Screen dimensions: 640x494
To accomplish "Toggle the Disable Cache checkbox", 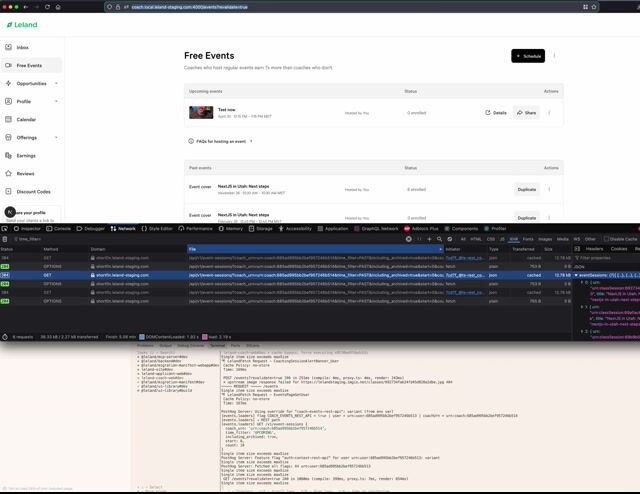I will [x=606, y=239].
